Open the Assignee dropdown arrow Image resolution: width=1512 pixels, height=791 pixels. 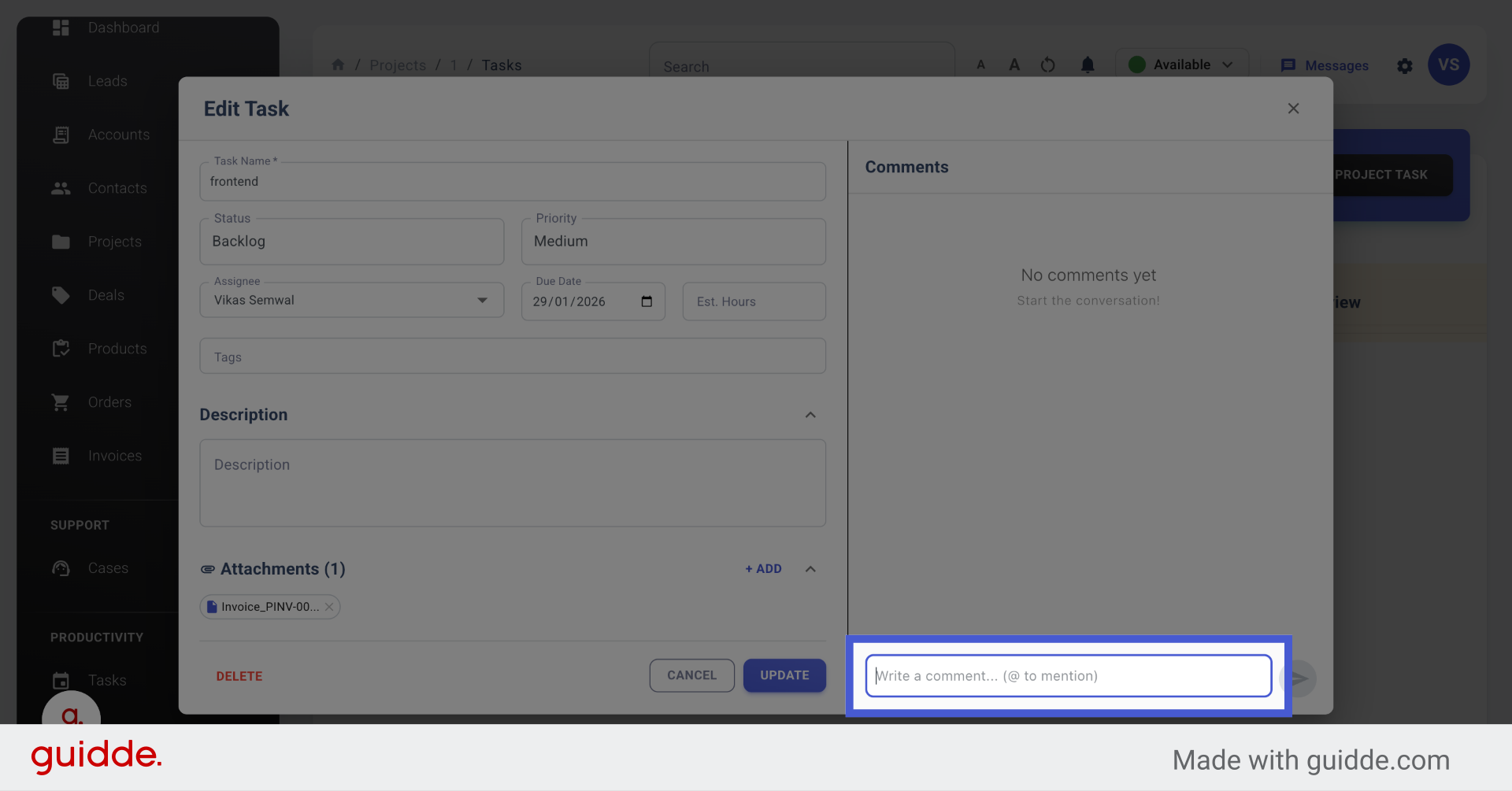pyautogui.click(x=483, y=300)
